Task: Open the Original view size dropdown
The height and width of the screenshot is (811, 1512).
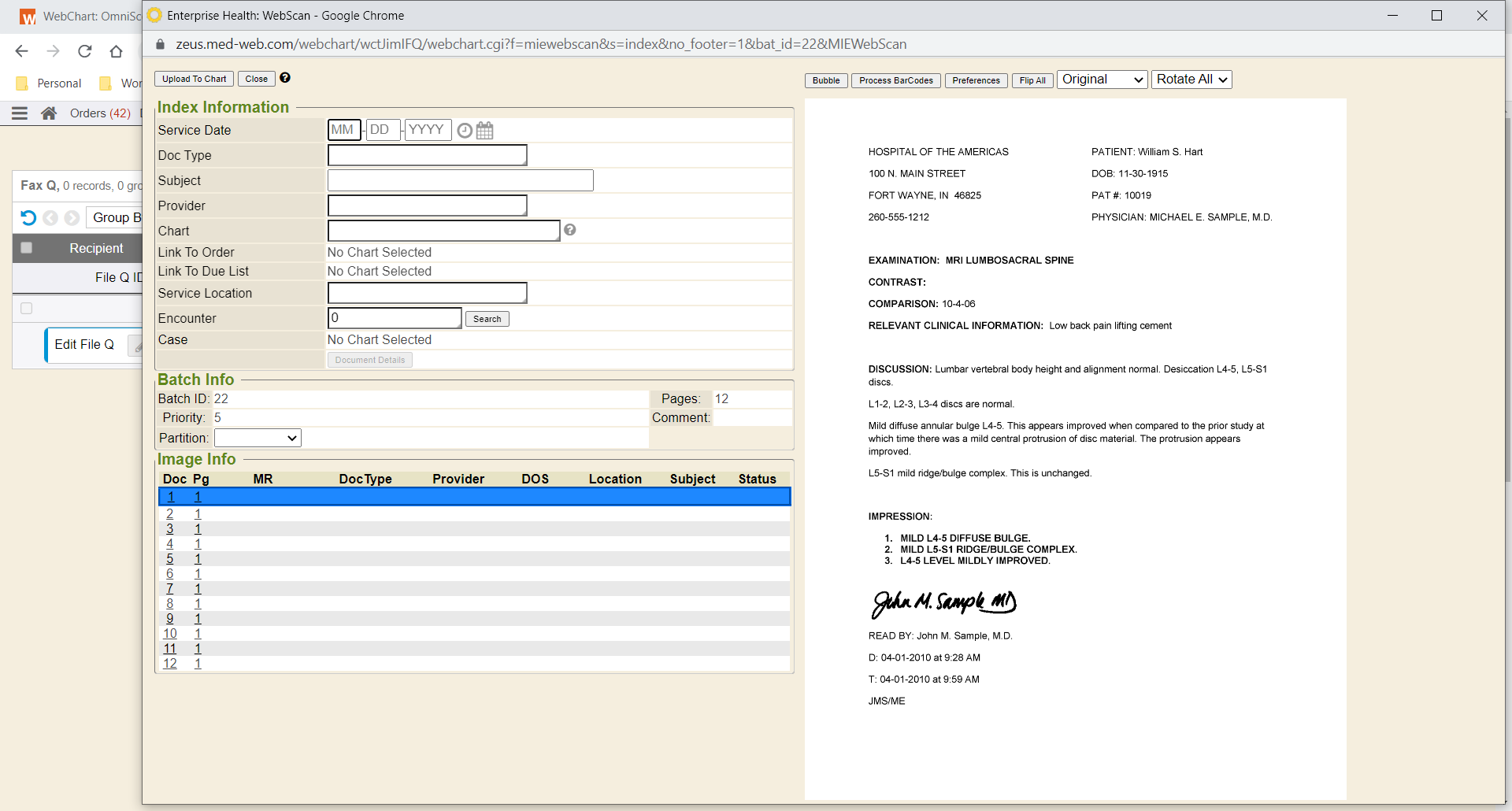Action: click(1102, 80)
